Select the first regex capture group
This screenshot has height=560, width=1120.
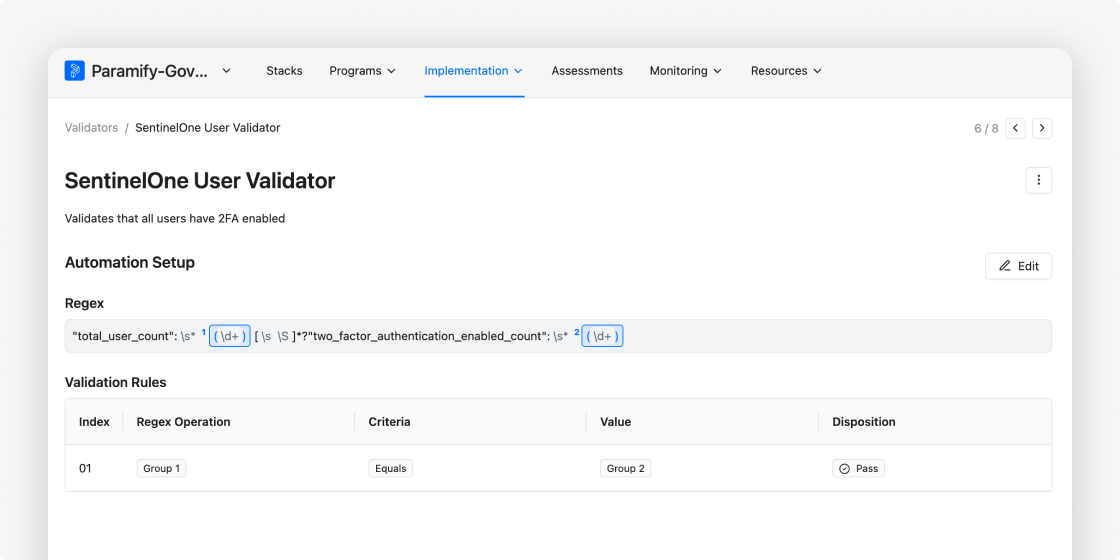coord(230,336)
